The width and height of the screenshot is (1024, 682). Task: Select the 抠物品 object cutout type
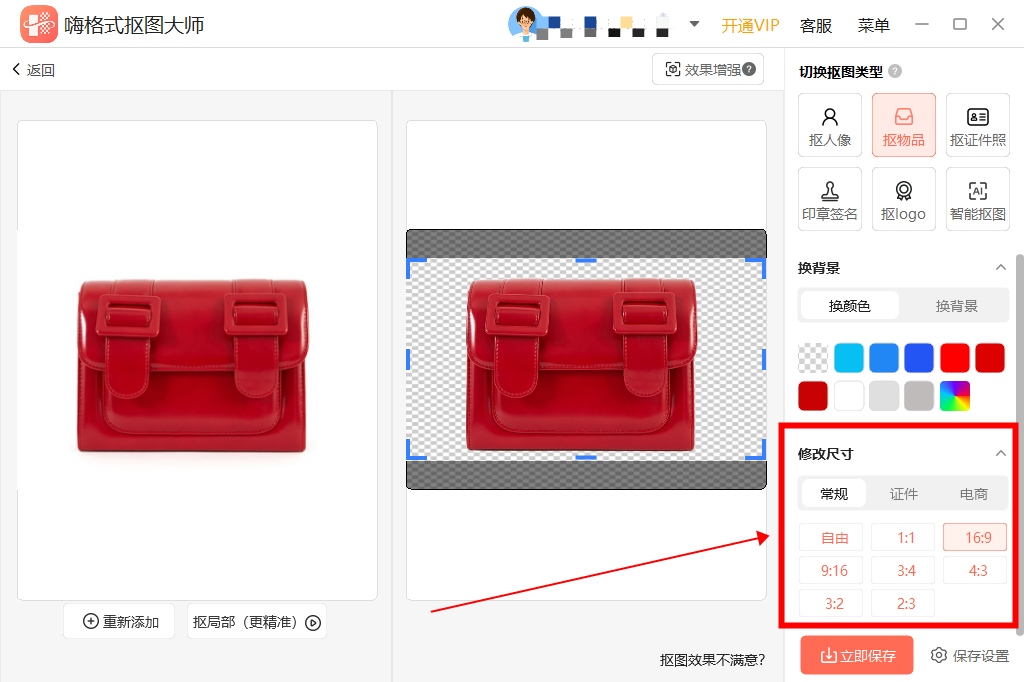(x=904, y=125)
